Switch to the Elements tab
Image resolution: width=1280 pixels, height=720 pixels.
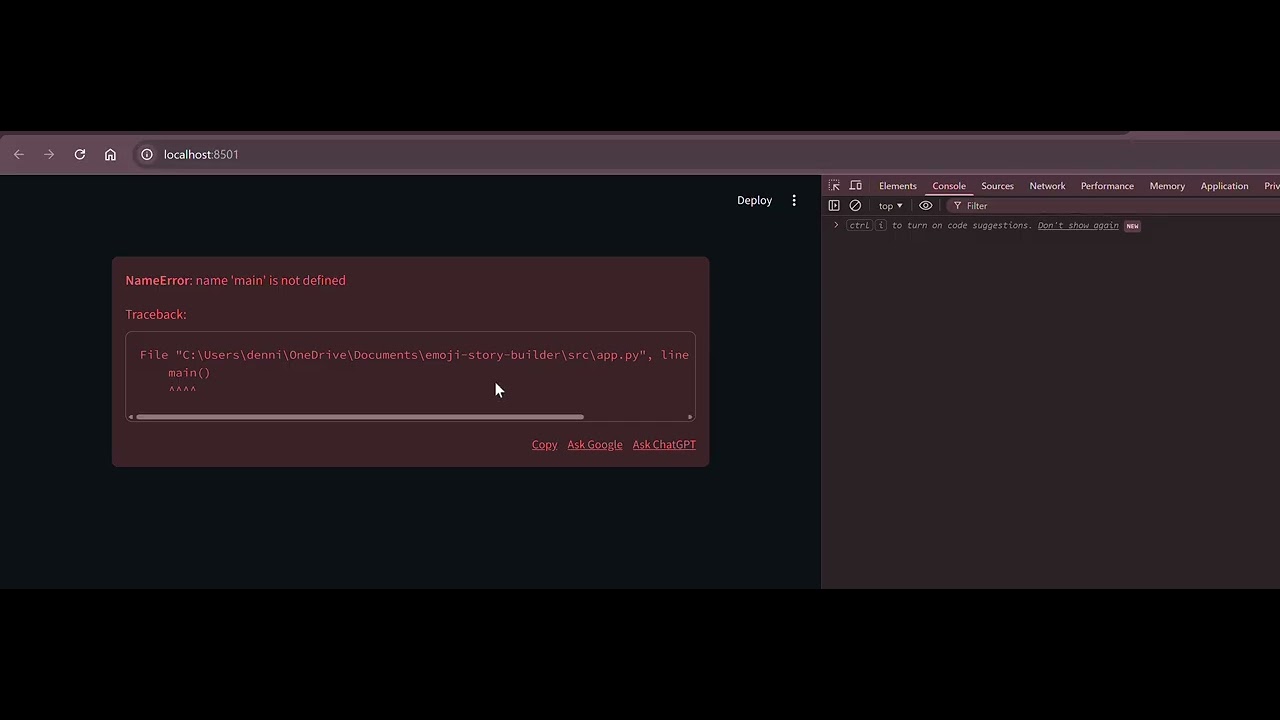897,186
